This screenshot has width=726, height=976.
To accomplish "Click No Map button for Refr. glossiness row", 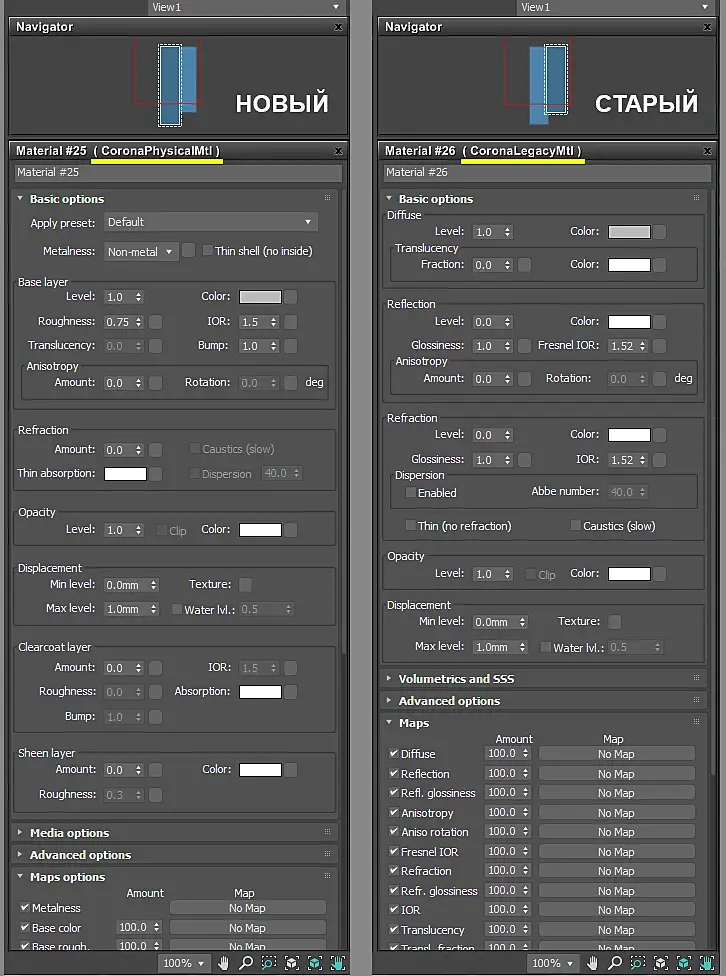I will (x=616, y=891).
